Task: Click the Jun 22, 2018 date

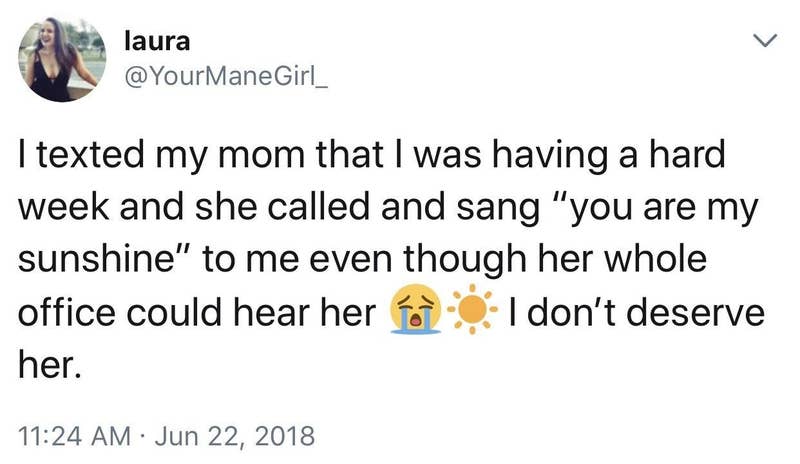Action: pos(234,436)
